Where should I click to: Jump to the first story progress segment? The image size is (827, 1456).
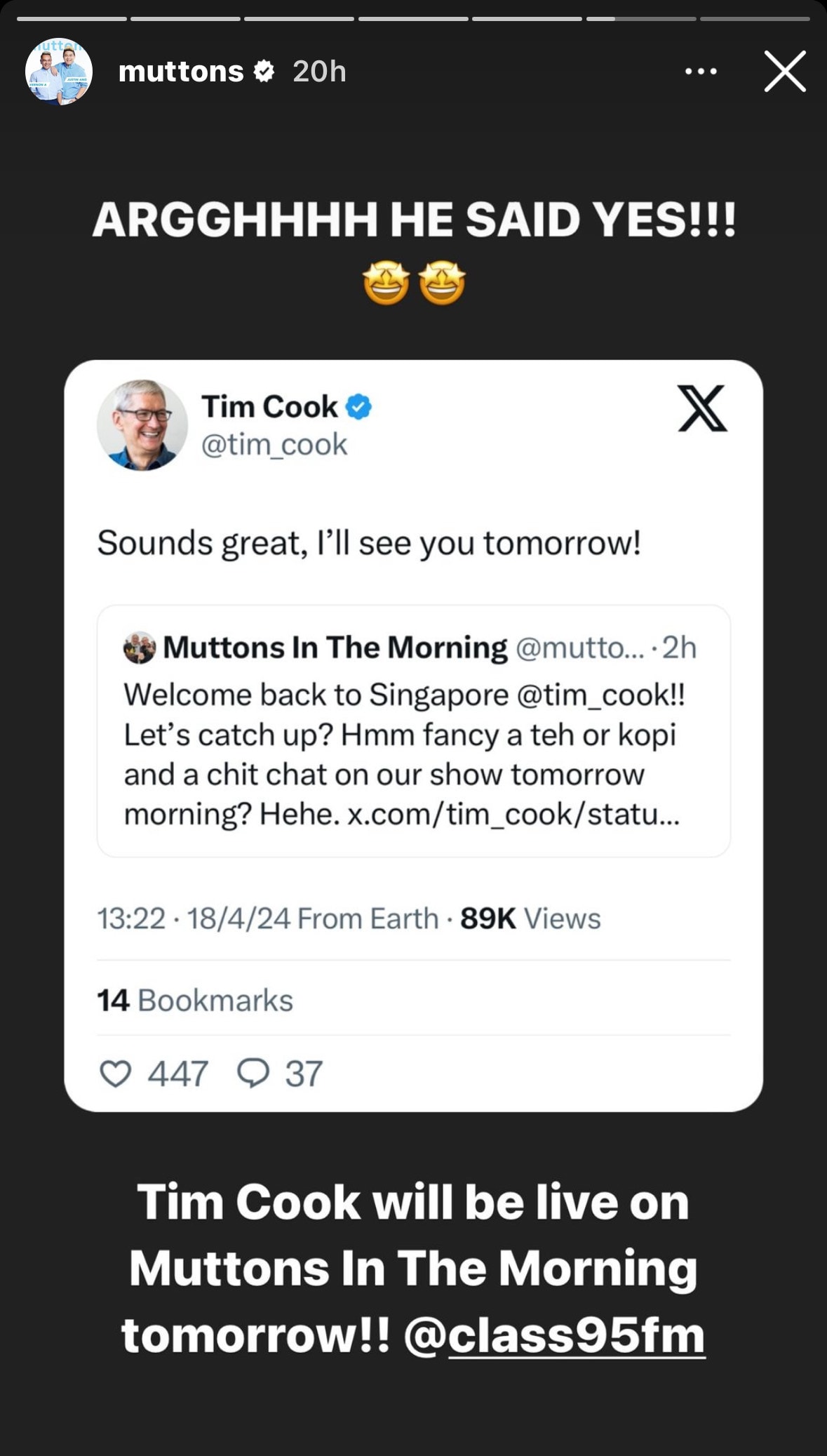pyautogui.click(x=72, y=19)
